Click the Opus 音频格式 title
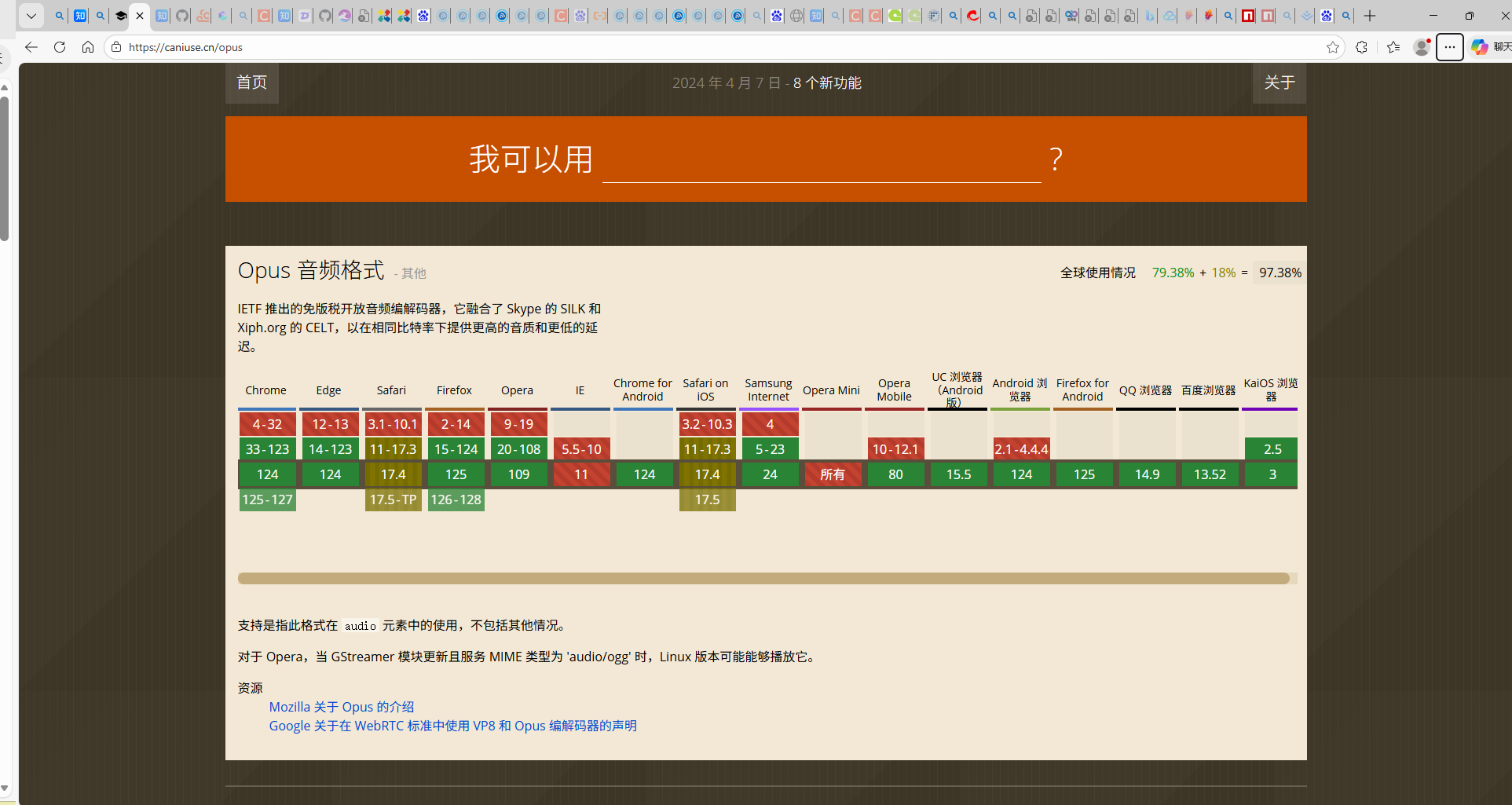The width and height of the screenshot is (1512, 805). coord(311,270)
